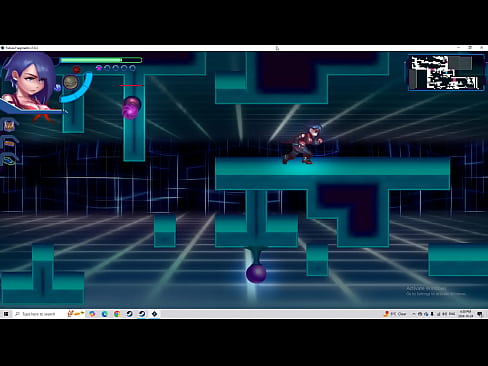
Task: Open Microsoft Edge from the taskbar
Action: 104,314
